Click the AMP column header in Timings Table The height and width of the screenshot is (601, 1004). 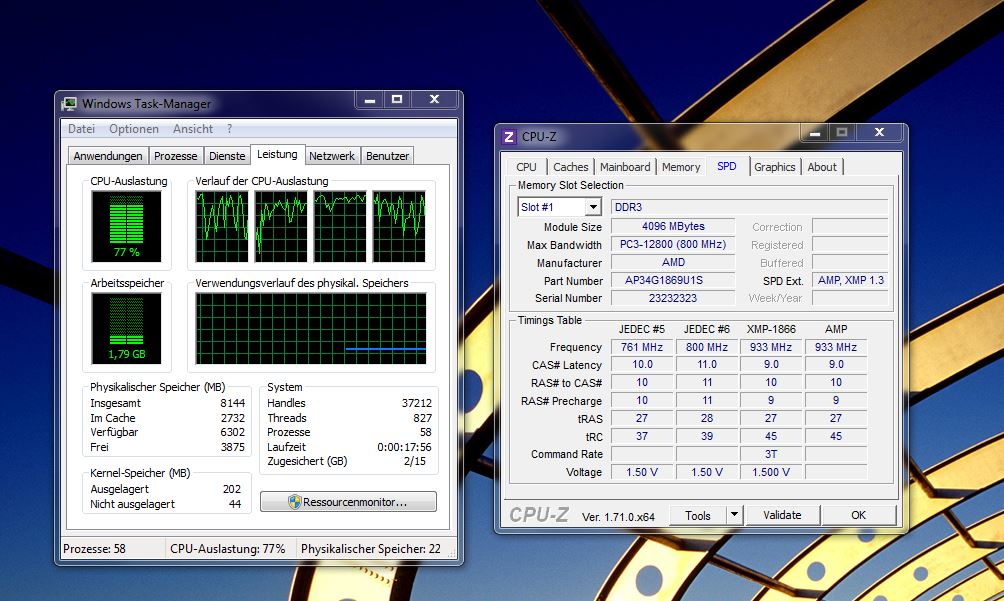[x=836, y=329]
